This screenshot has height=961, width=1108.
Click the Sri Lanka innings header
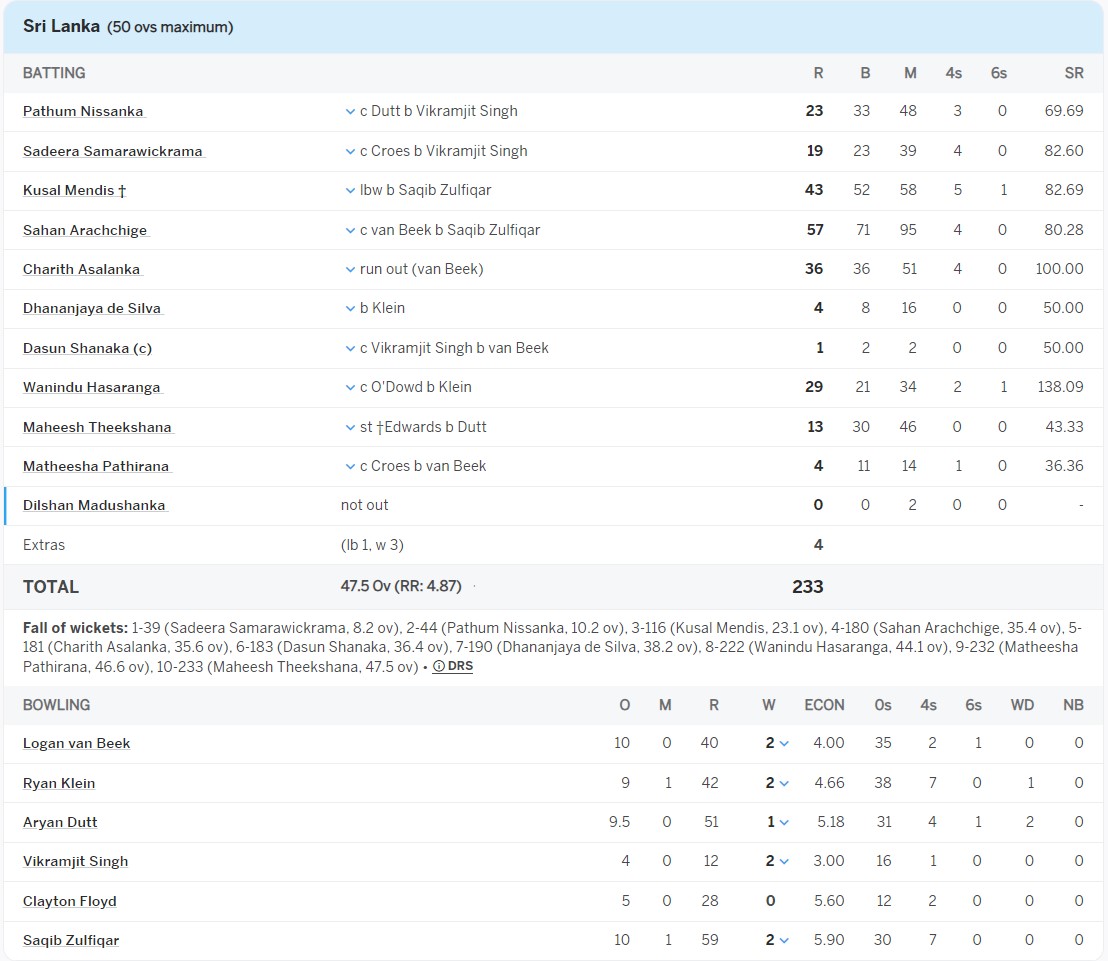(61, 27)
